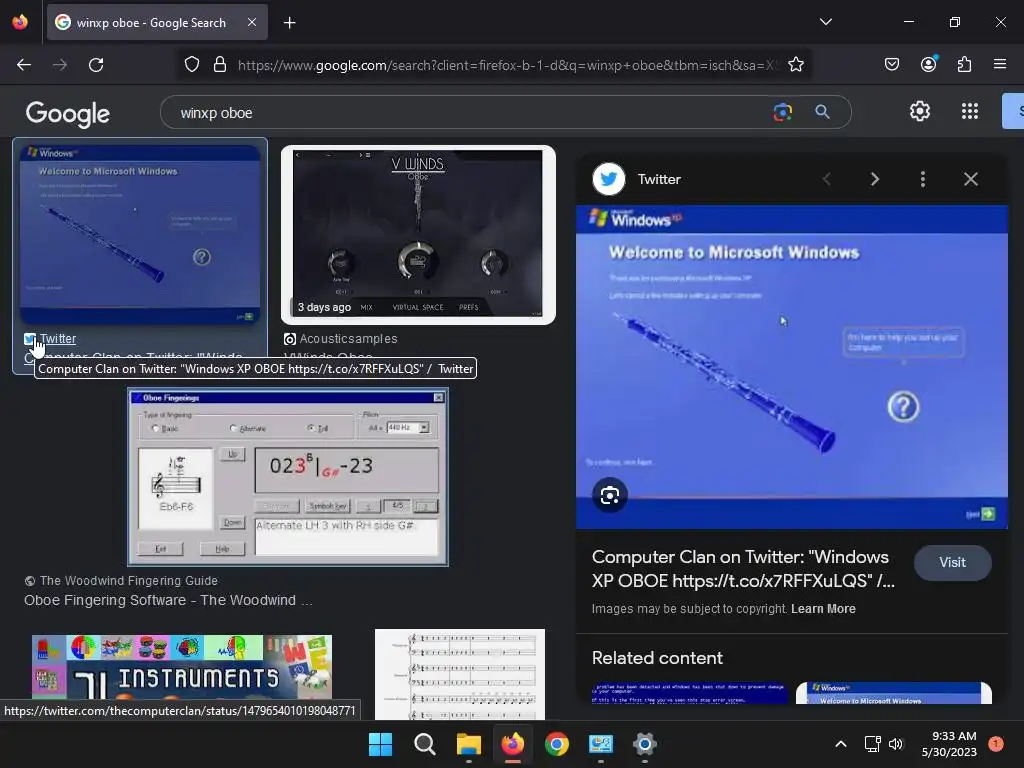Open the three-dot more options in preview panel
The width and height of the screenshot is (1024, 768).
(922, 179)
